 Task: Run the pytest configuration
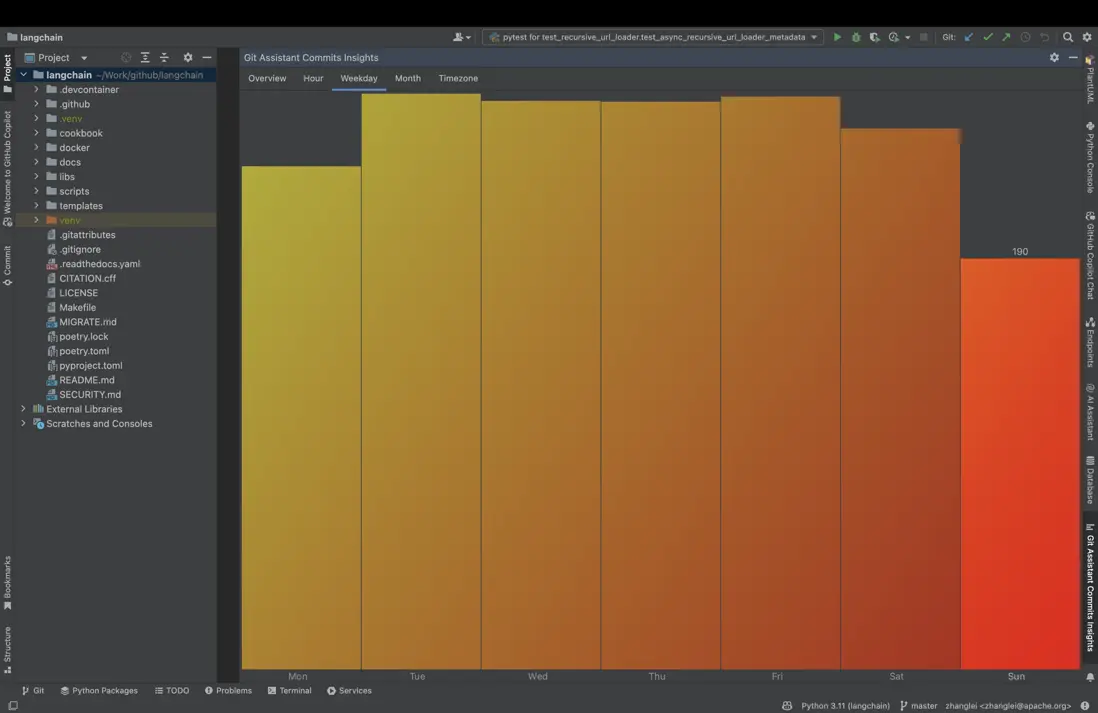click(837, 37)
